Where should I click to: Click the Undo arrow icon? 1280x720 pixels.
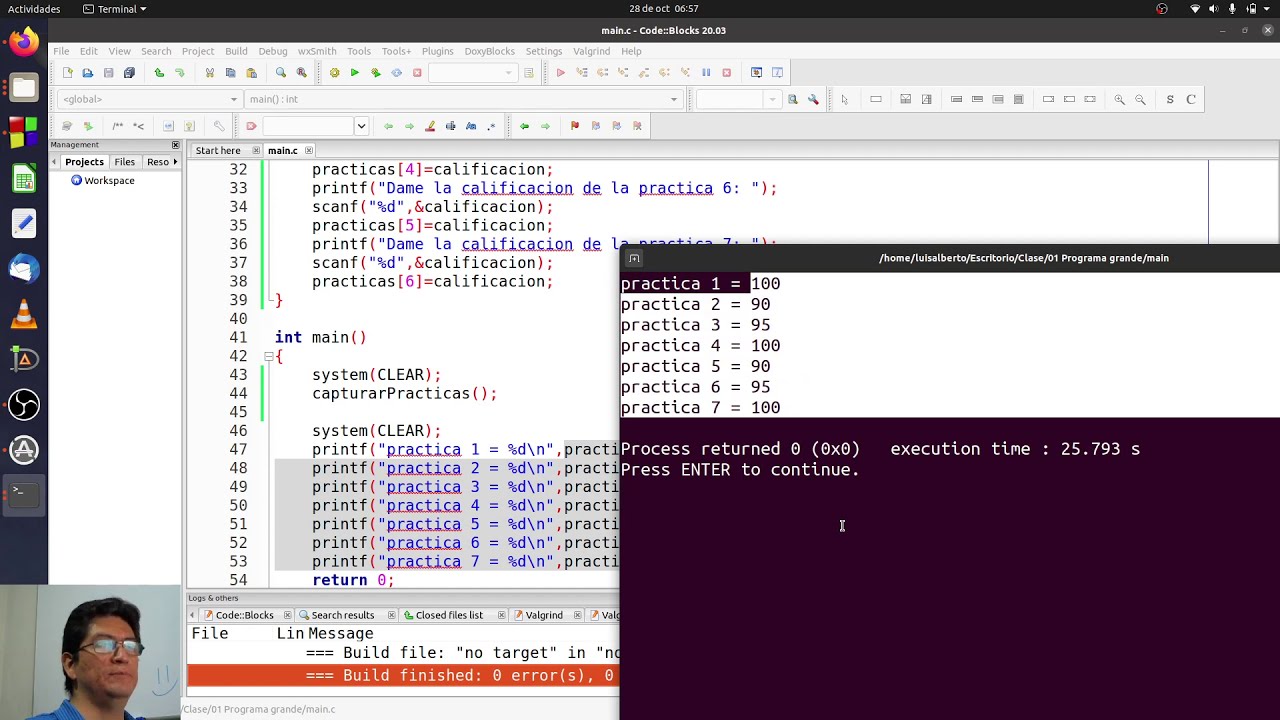pyautogui.click(x=158, y=72)
